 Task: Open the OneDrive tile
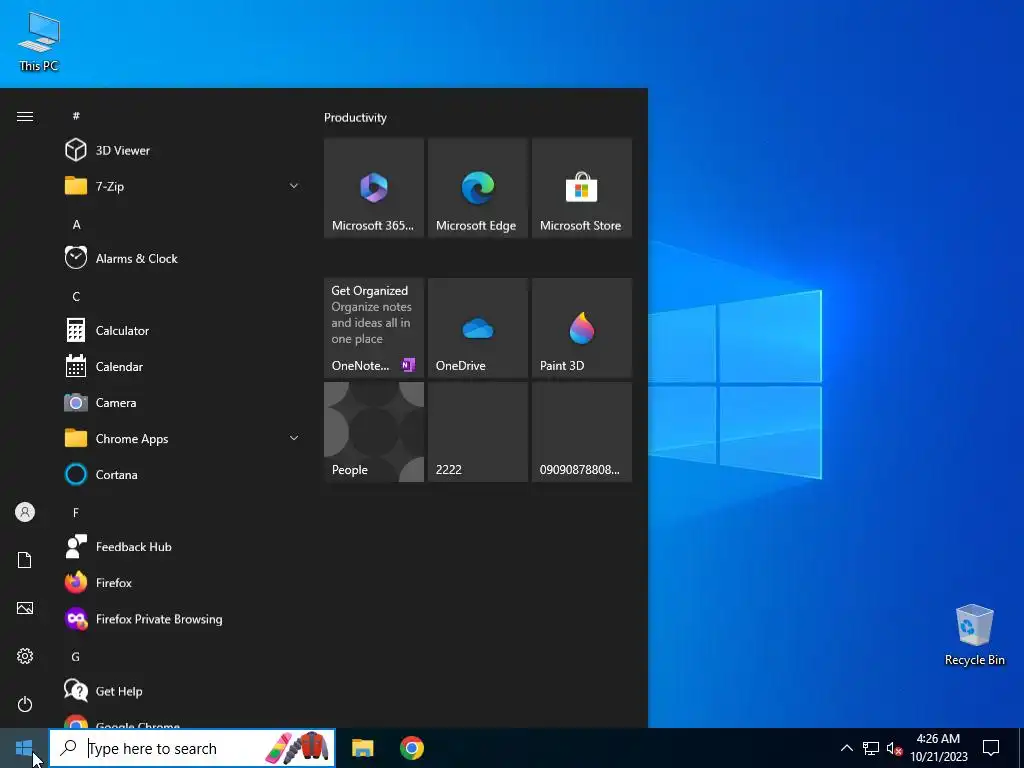coord(477,328)
